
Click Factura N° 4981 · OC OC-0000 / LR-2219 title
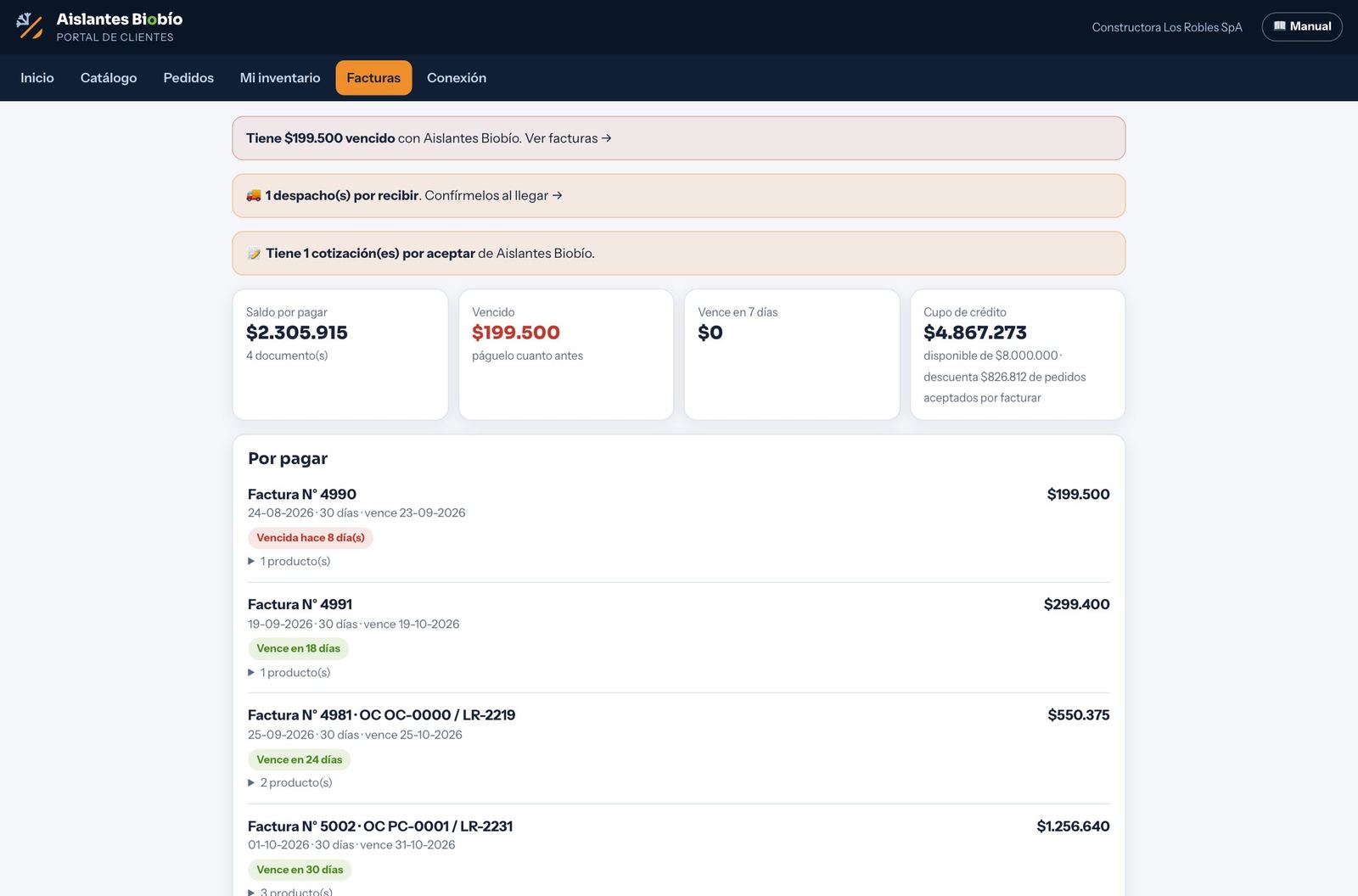382,714
